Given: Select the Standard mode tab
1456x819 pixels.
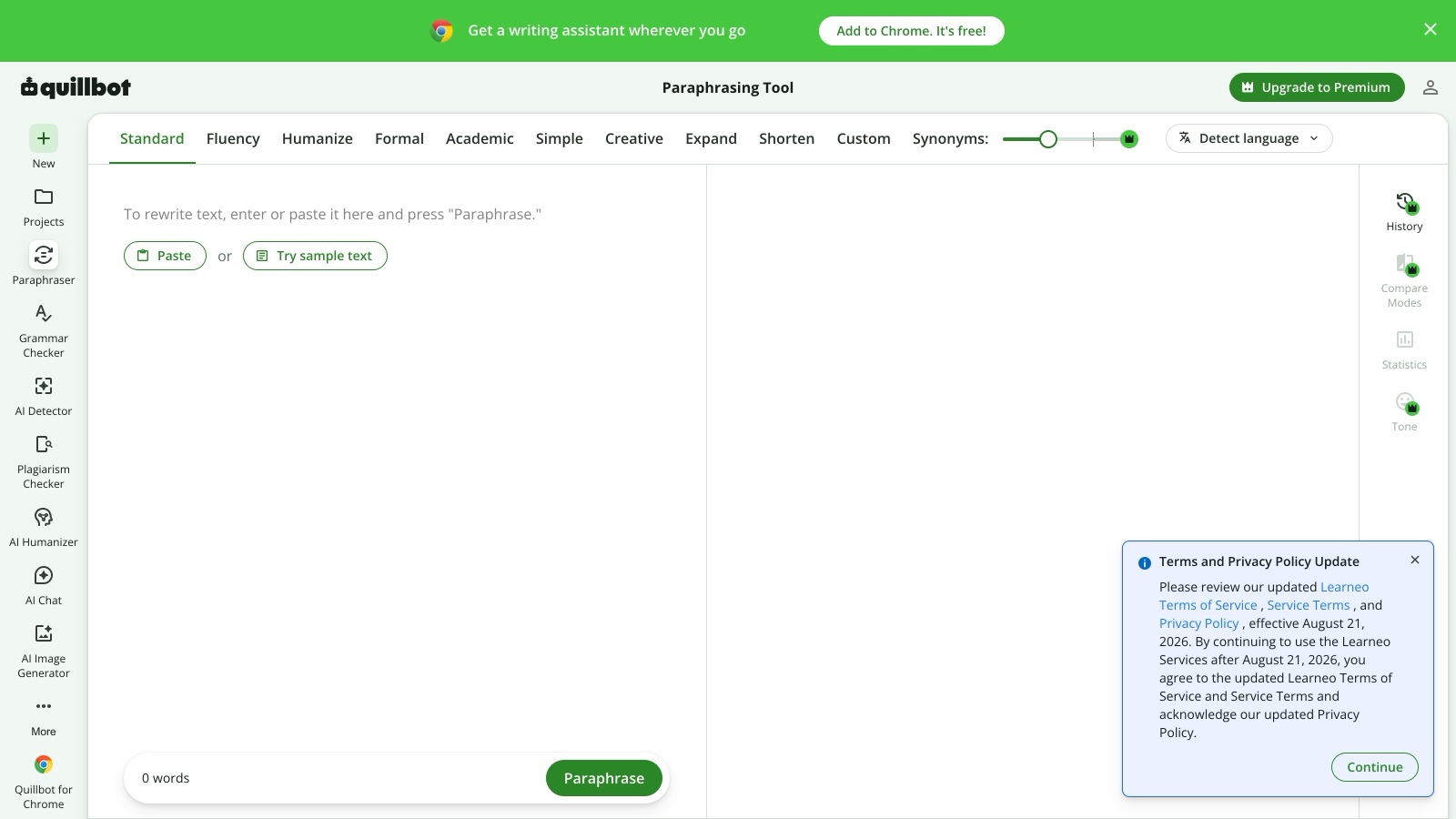Looking at the screenshot, I should click(x=152, y=138).
